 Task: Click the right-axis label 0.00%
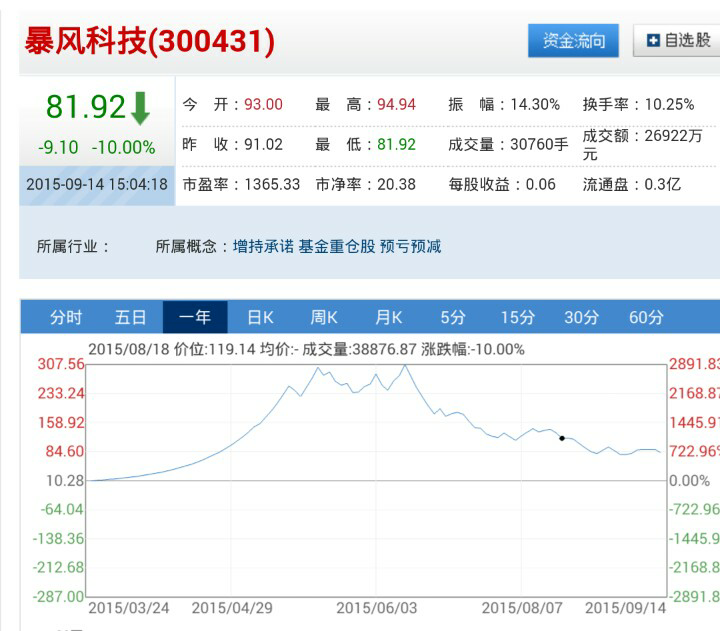point(689,481)
